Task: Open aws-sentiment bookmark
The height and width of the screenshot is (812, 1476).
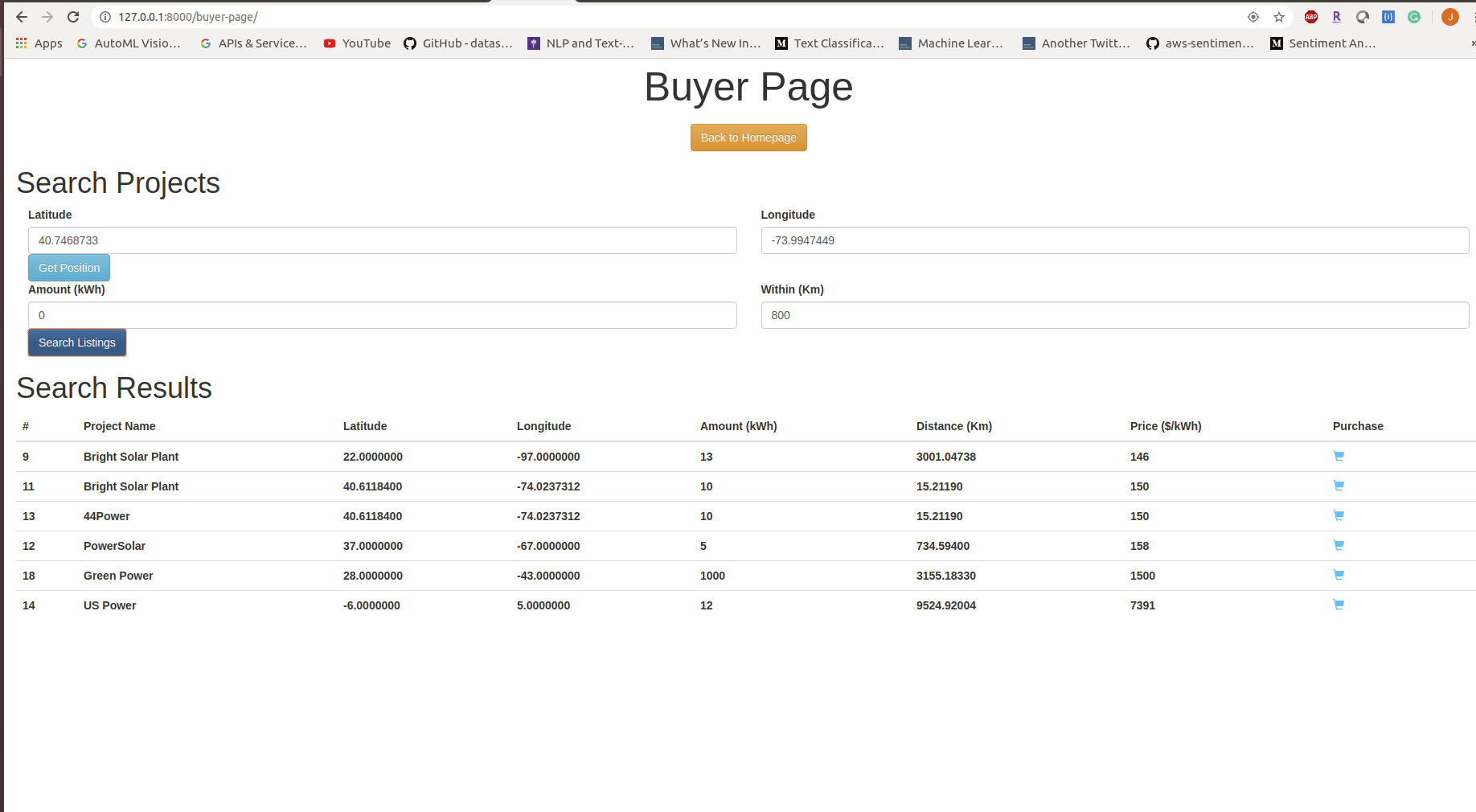Action: 1200,43
